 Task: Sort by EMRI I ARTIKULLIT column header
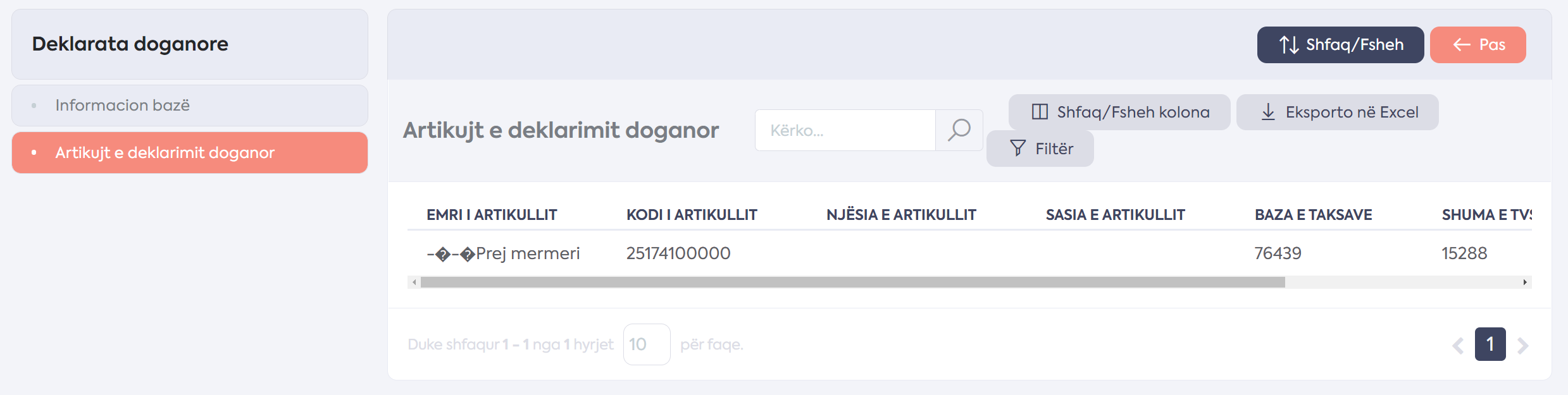[x=492, y=215]
